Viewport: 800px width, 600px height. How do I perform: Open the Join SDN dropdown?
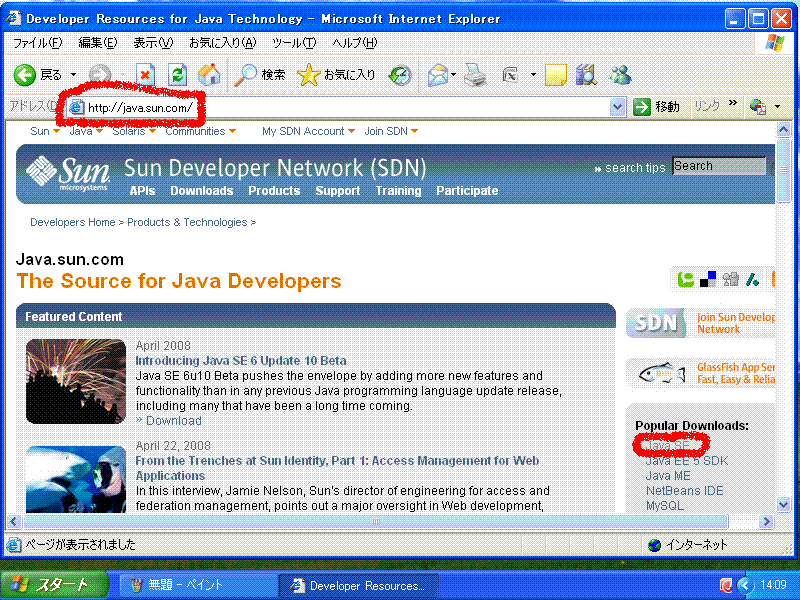[391, 132]
